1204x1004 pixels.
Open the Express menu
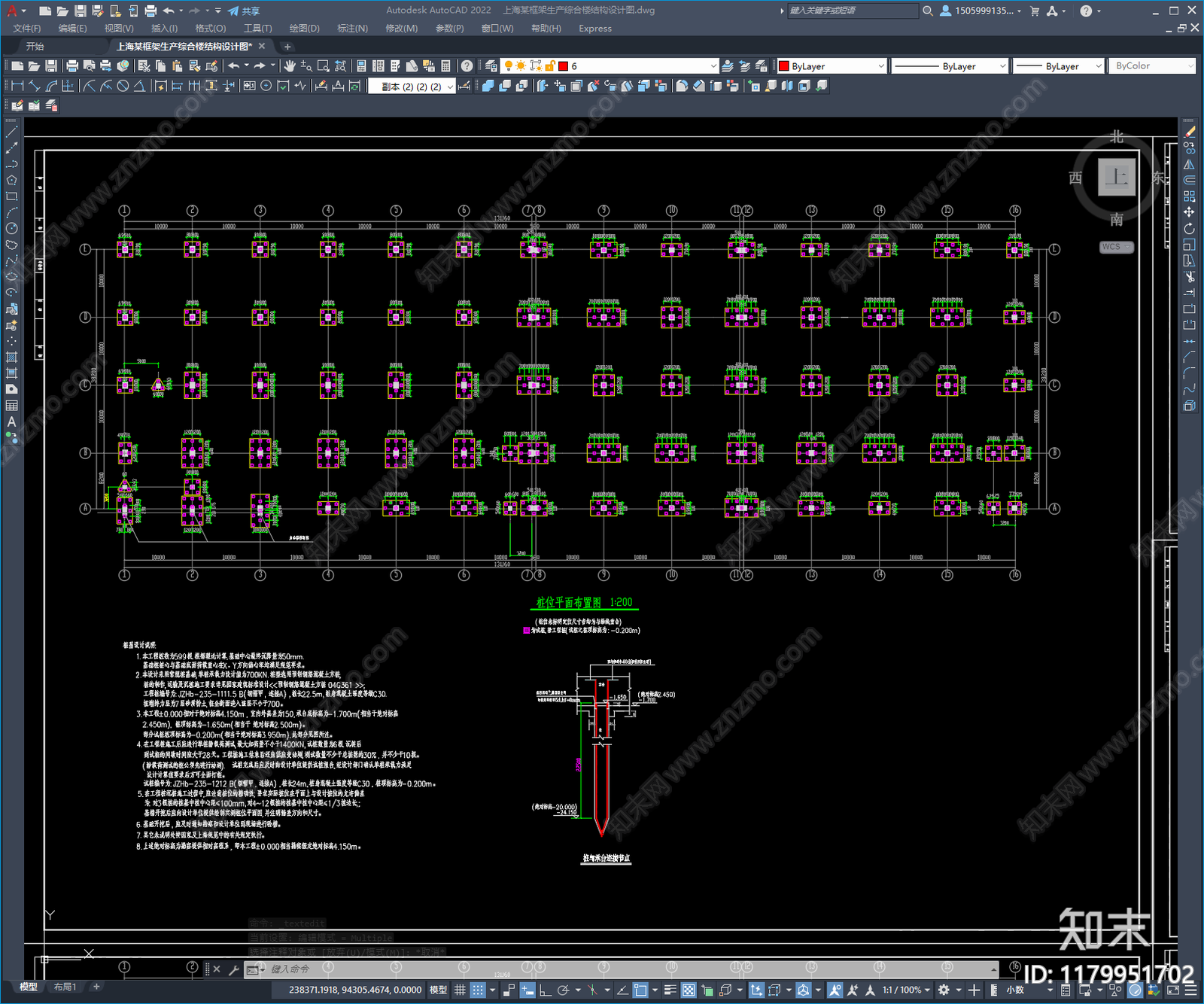tap(595, 29)
